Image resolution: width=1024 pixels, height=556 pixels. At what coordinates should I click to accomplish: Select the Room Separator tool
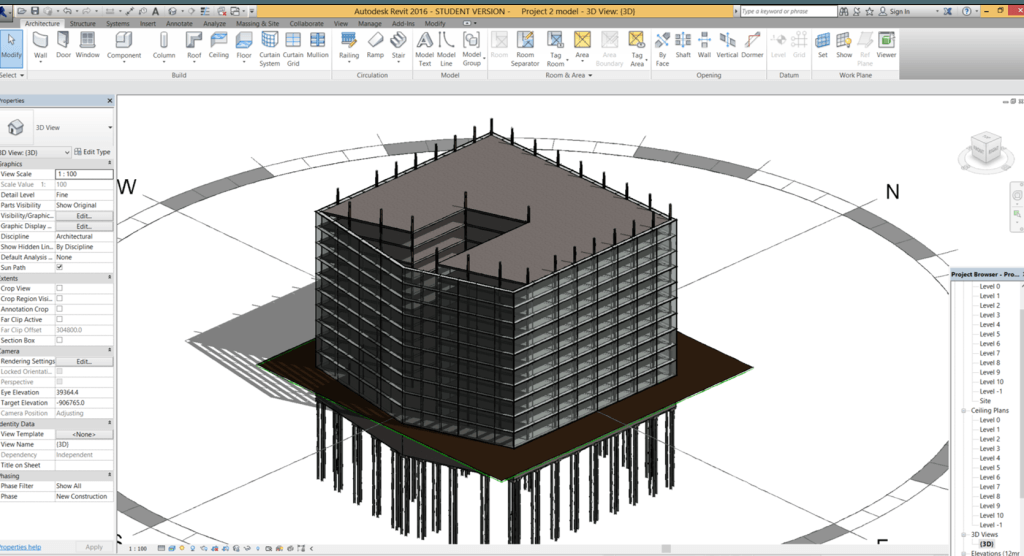click(x=525, y=49)
